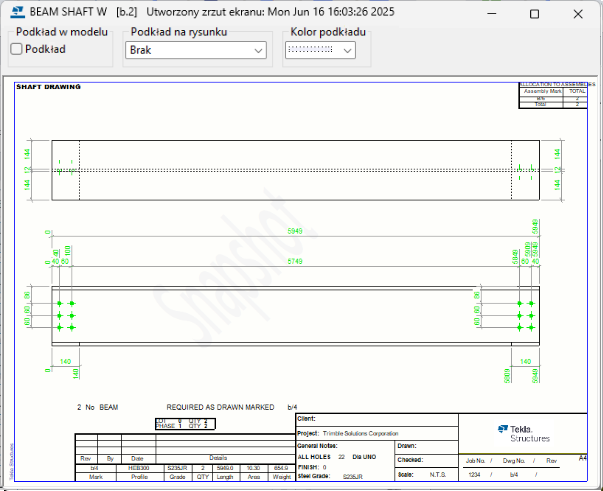The height and width of the screenshot is (491, 603).
Task: Click the 'Client:' field in title block
Action: click(x=306, y=419)
